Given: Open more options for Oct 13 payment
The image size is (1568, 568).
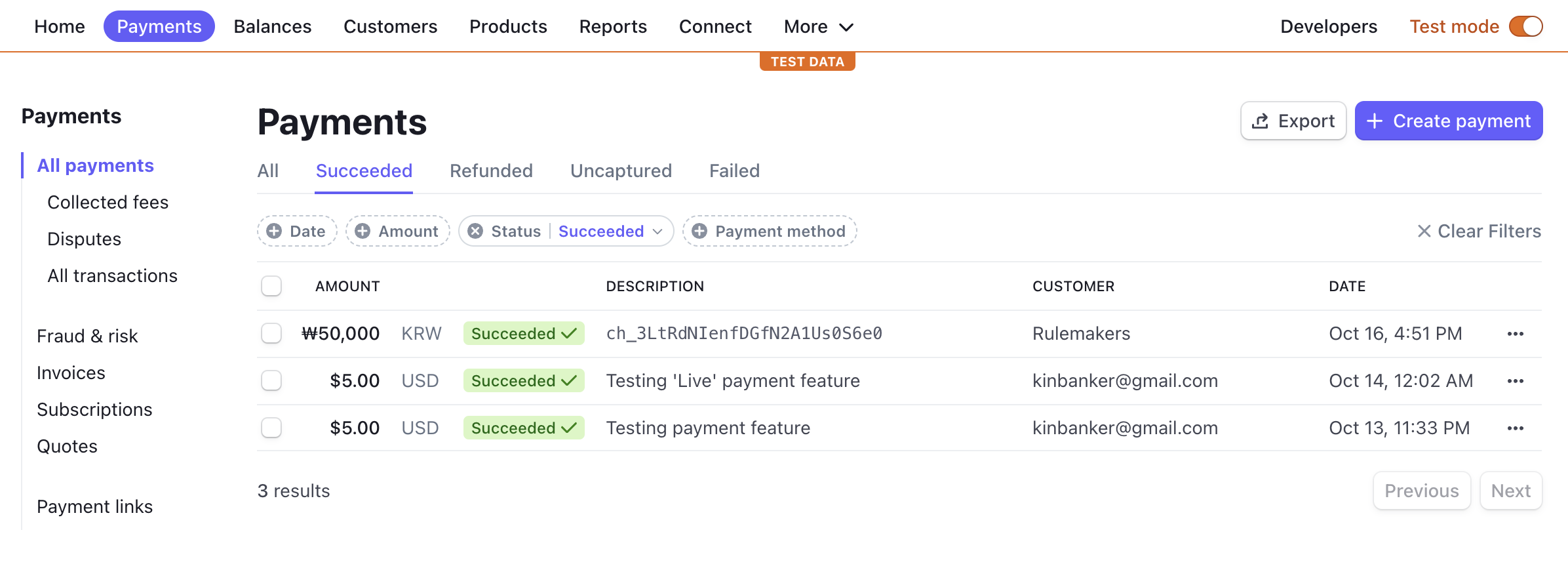Looking at the screenshot, I should 1515,428.
